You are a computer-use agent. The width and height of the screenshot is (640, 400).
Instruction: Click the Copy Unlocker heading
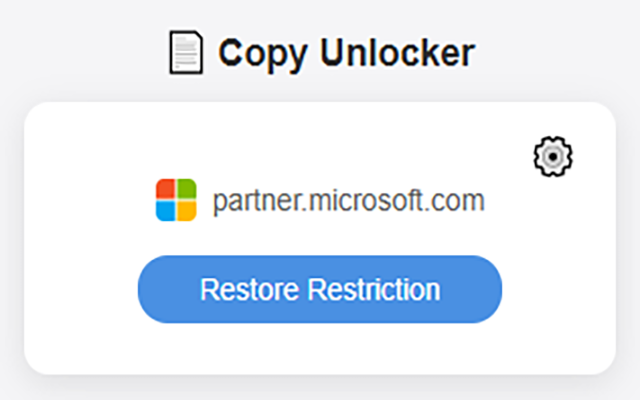(346, 53)
